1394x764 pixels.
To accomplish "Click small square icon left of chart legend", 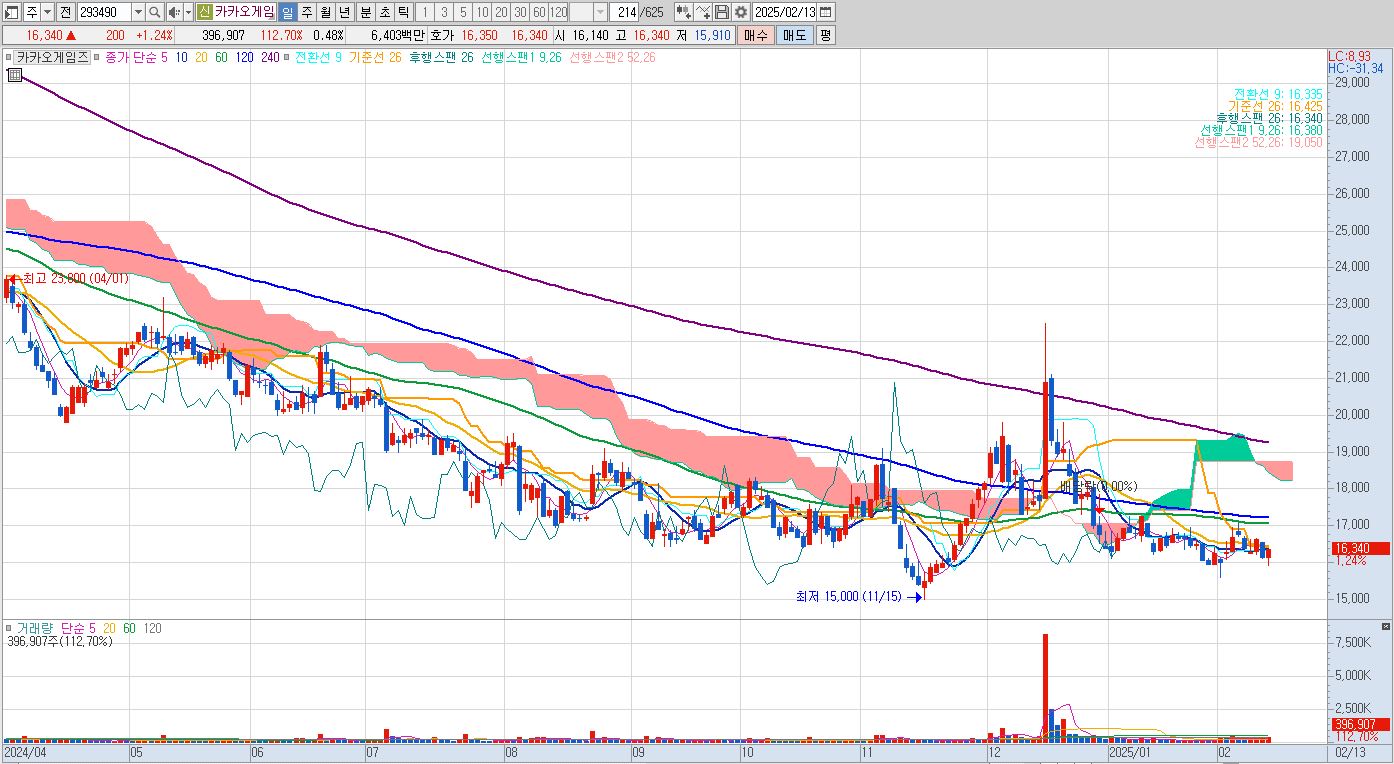I will coord(8,57).
